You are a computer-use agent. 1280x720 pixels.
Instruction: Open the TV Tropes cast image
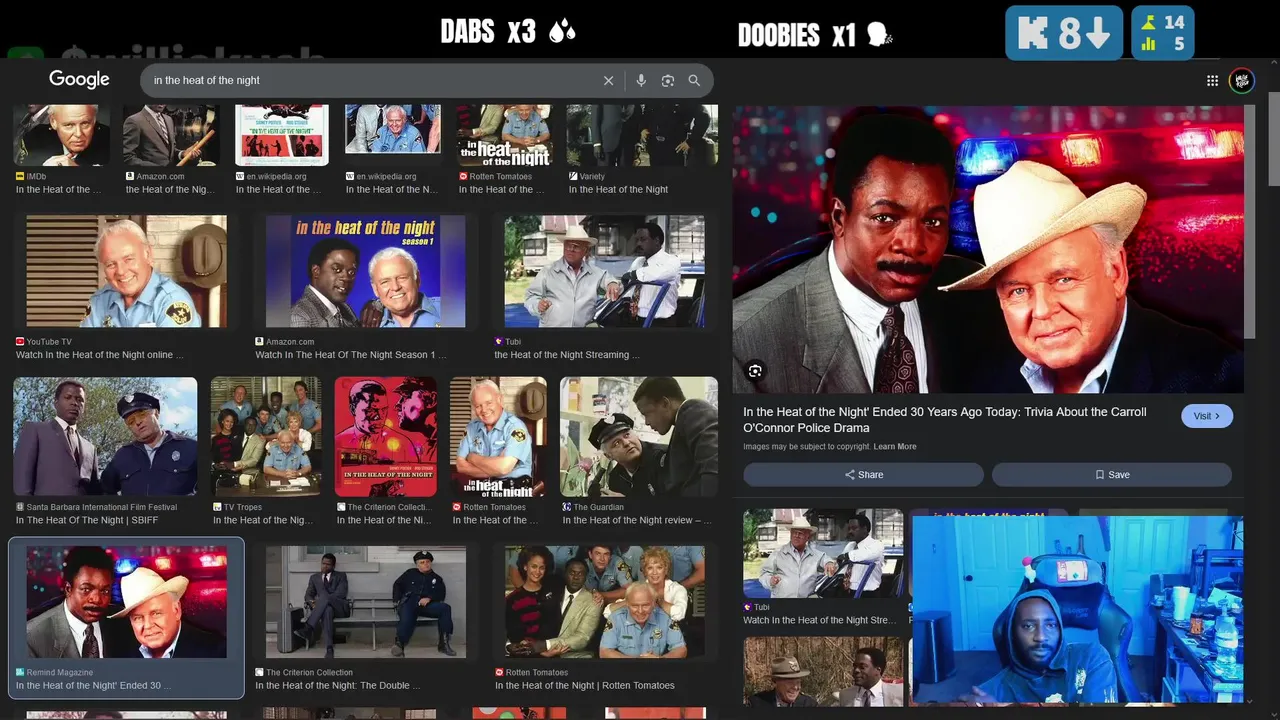pos(266,437)
